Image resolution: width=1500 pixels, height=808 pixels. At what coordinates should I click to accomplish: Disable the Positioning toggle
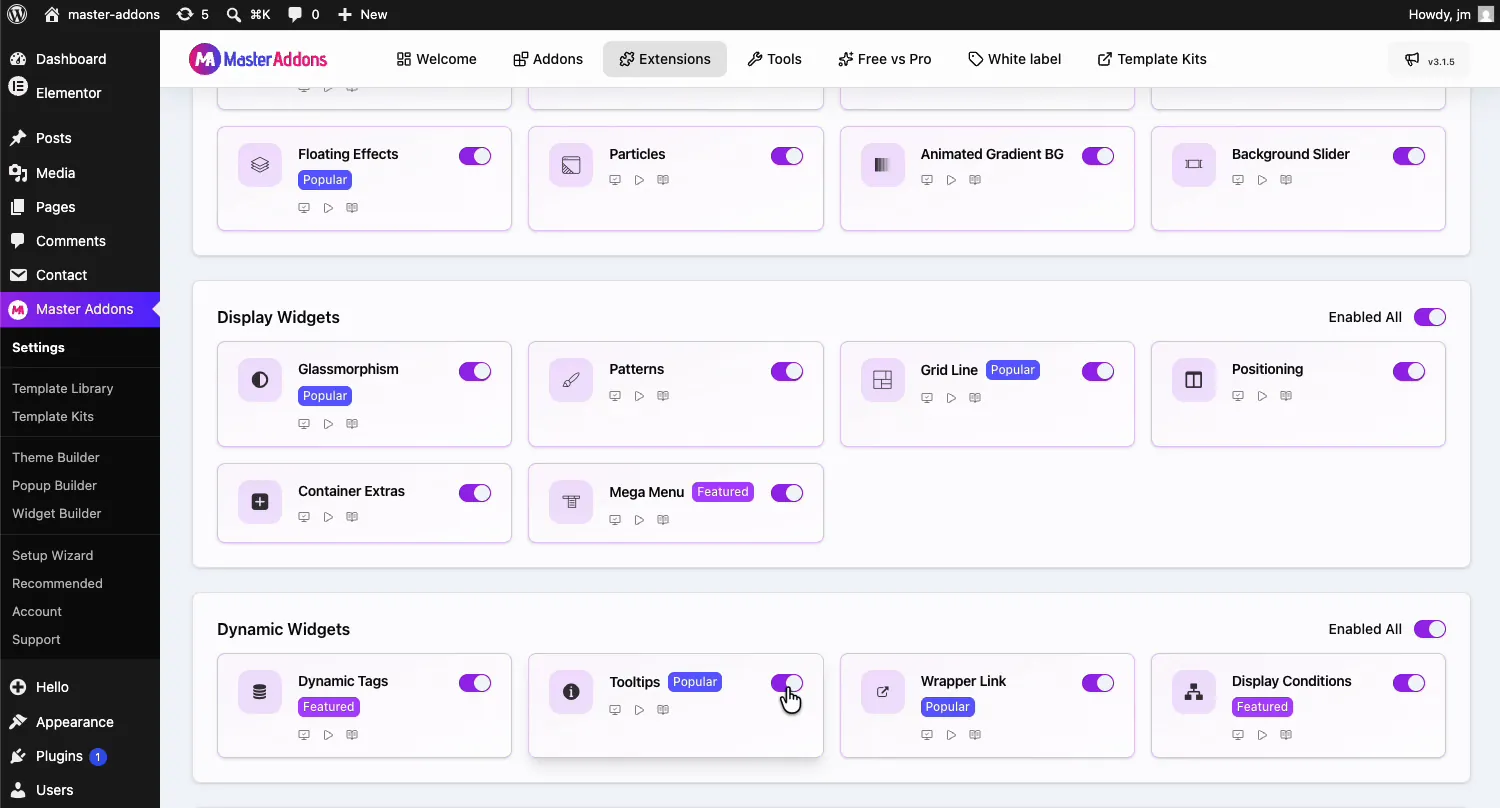[x=1409, y=371]
